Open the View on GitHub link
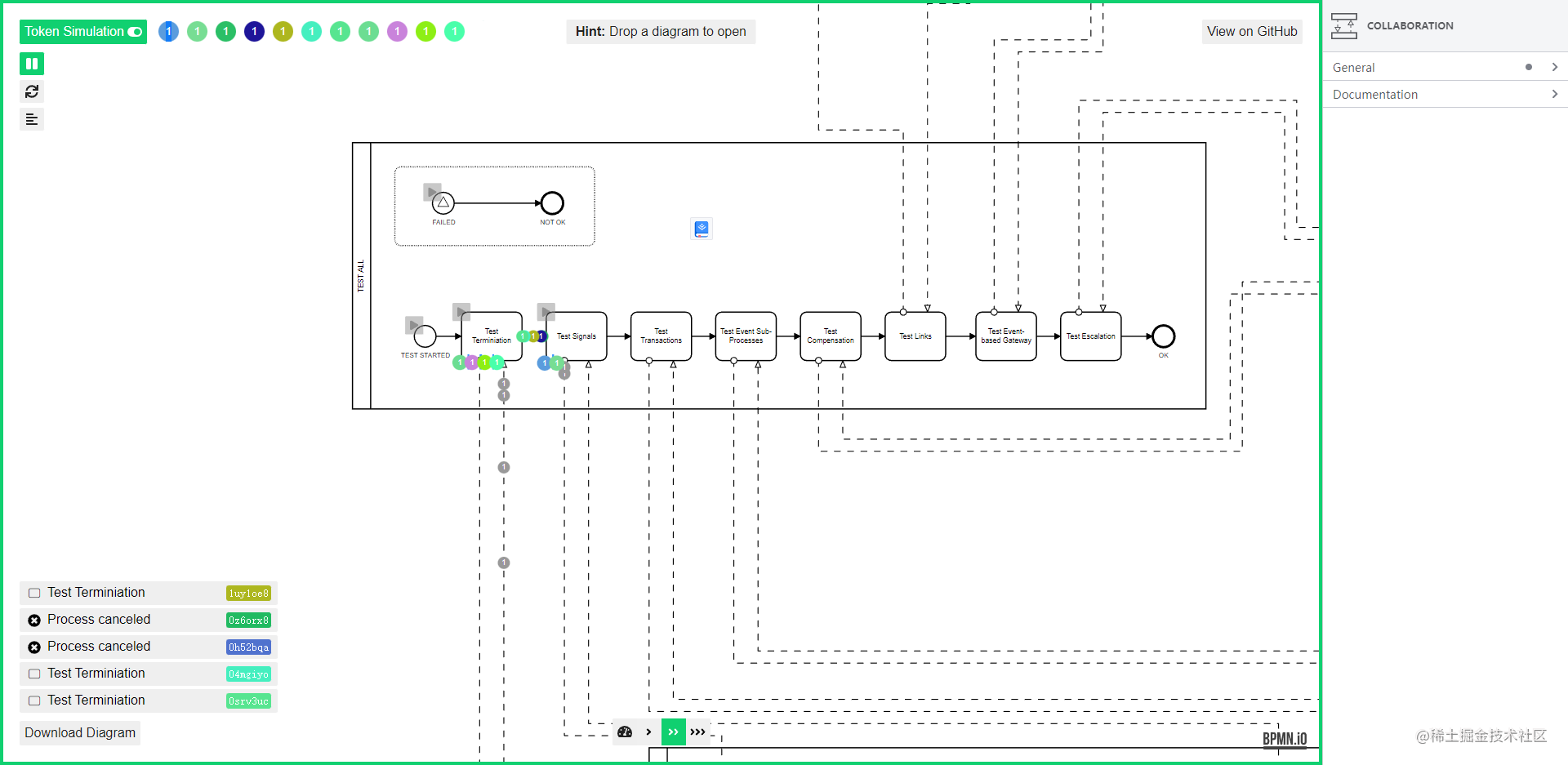The image size is (1568, 765). point(1252,31)
